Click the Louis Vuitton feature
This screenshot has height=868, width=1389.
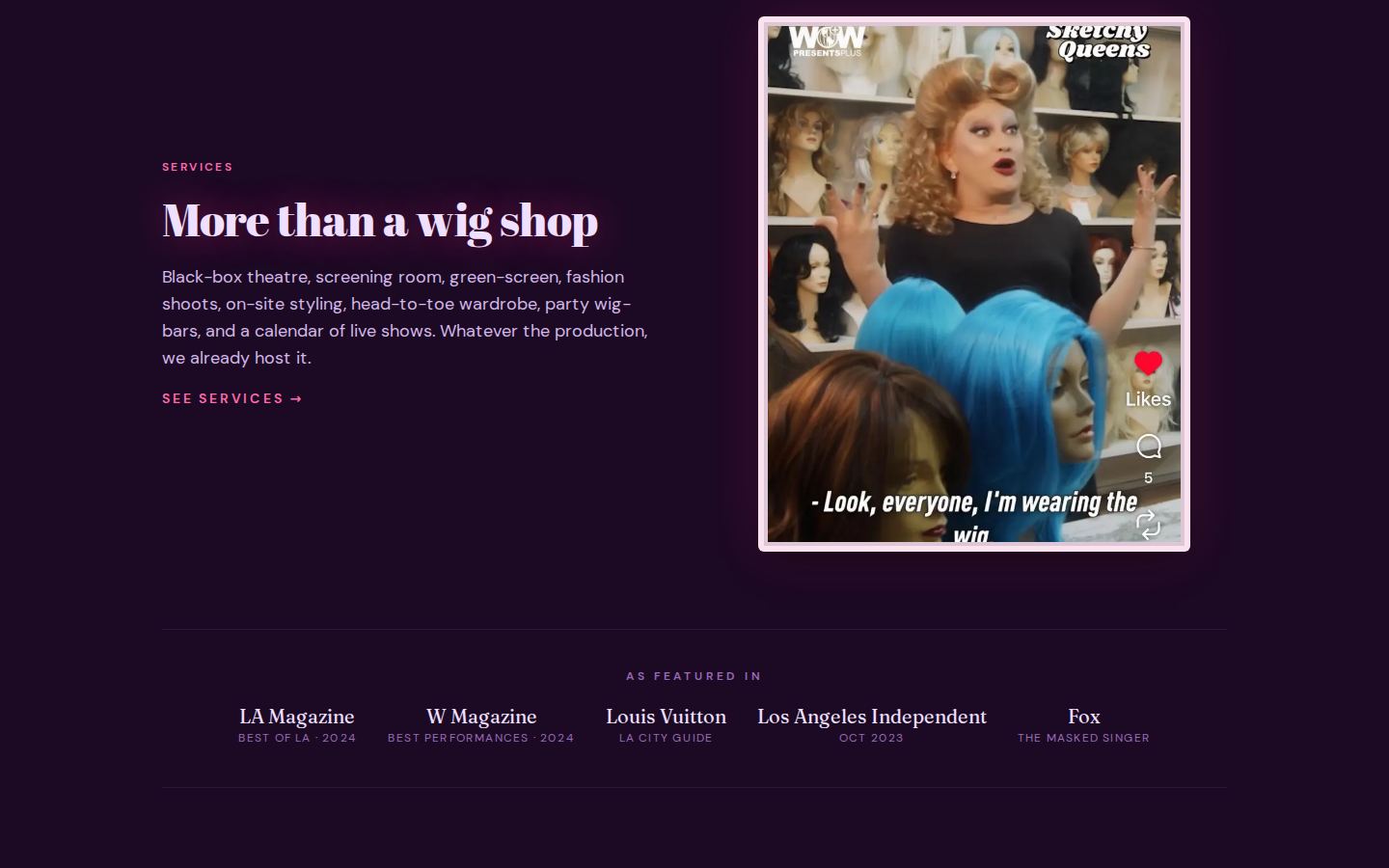[x=666, y=725]
